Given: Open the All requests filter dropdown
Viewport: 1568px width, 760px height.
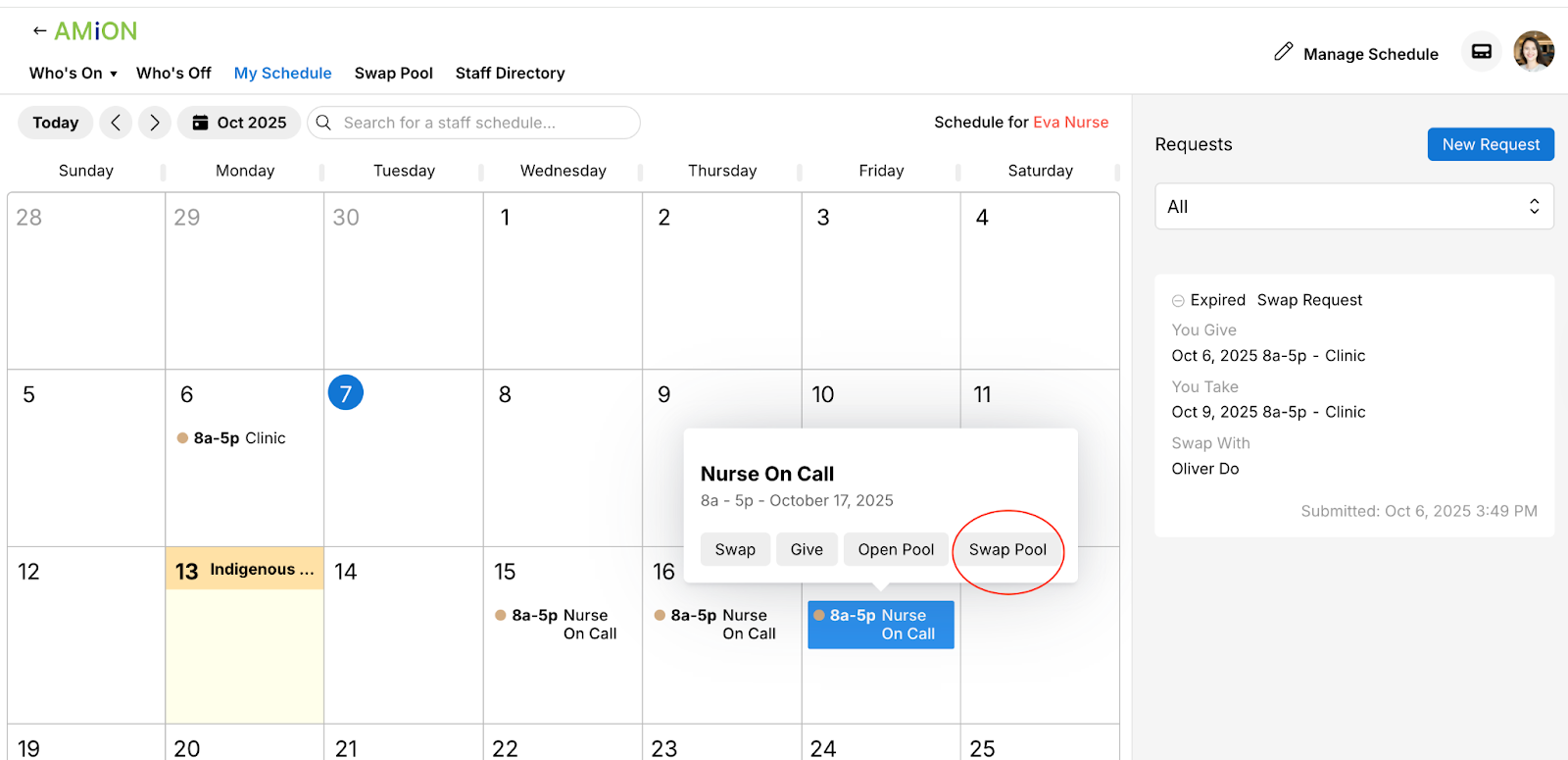Looking at the screenshot, I should [x=1354, y=207].
